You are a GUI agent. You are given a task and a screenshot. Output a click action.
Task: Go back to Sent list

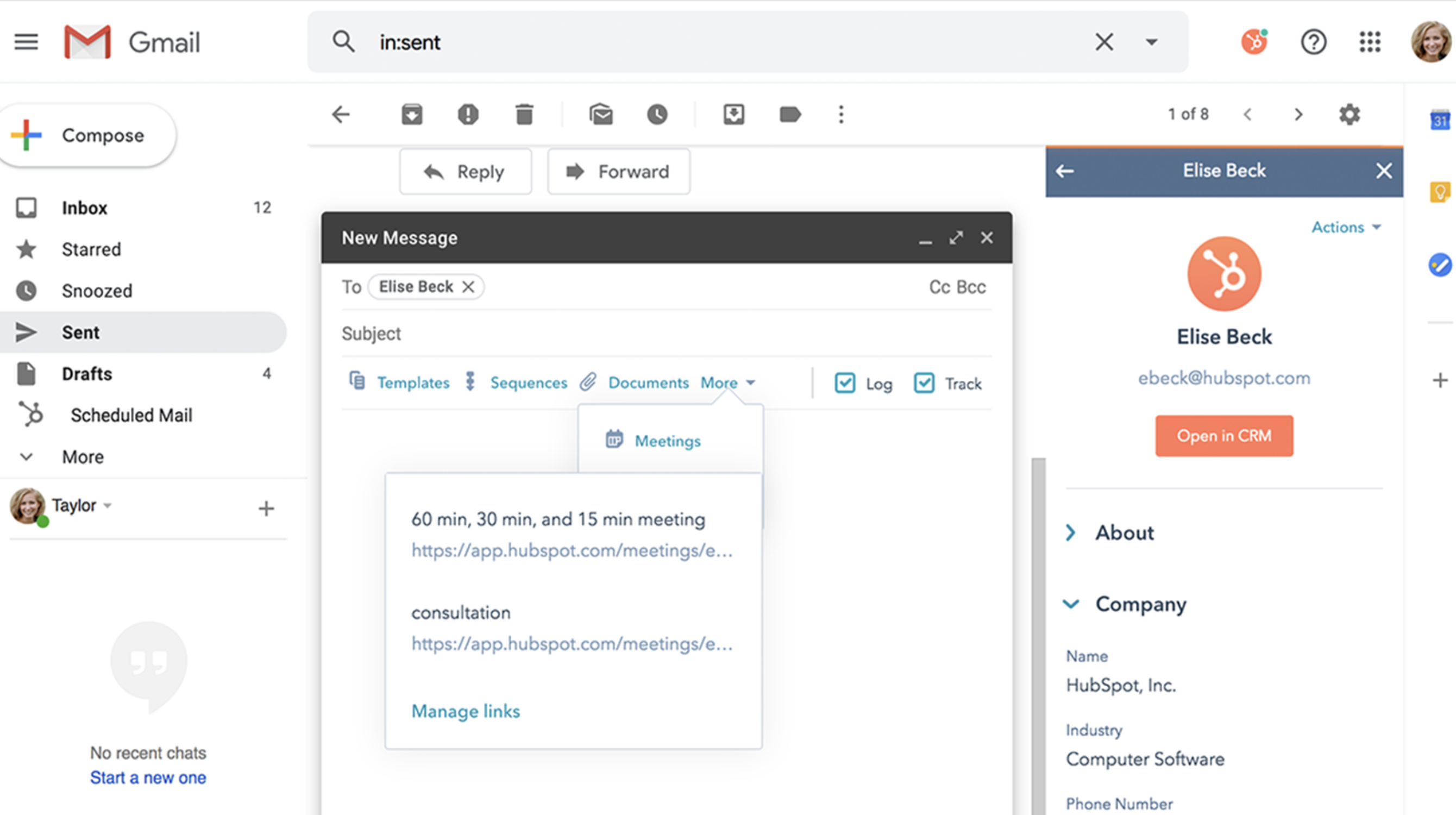coord(341,115)
